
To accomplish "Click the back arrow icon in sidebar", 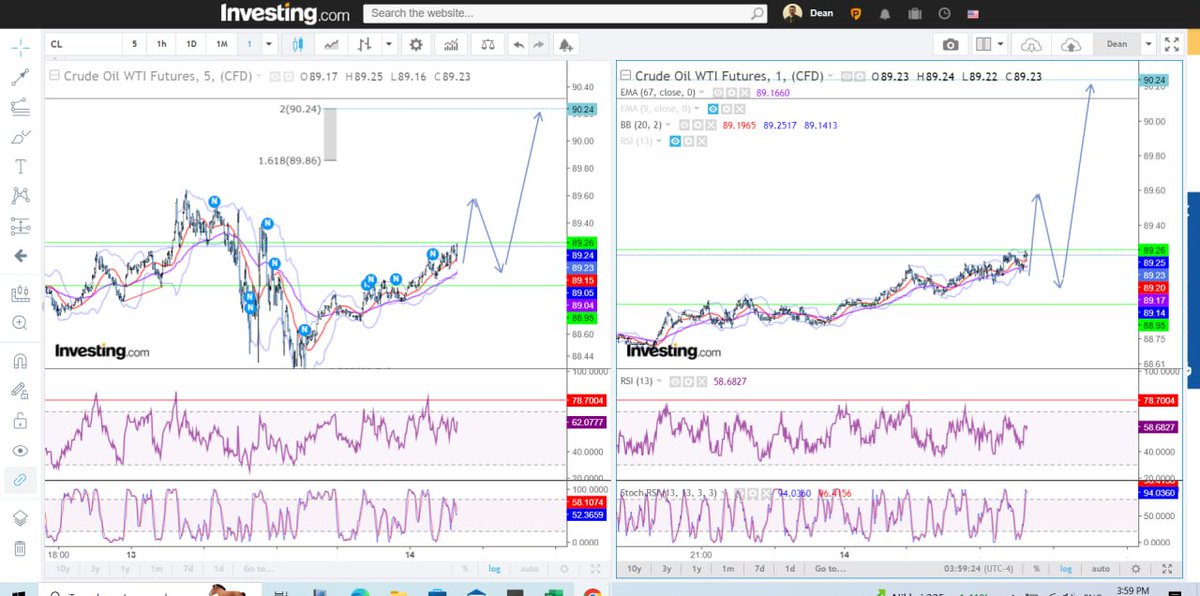I will click(x=20, y=256).
